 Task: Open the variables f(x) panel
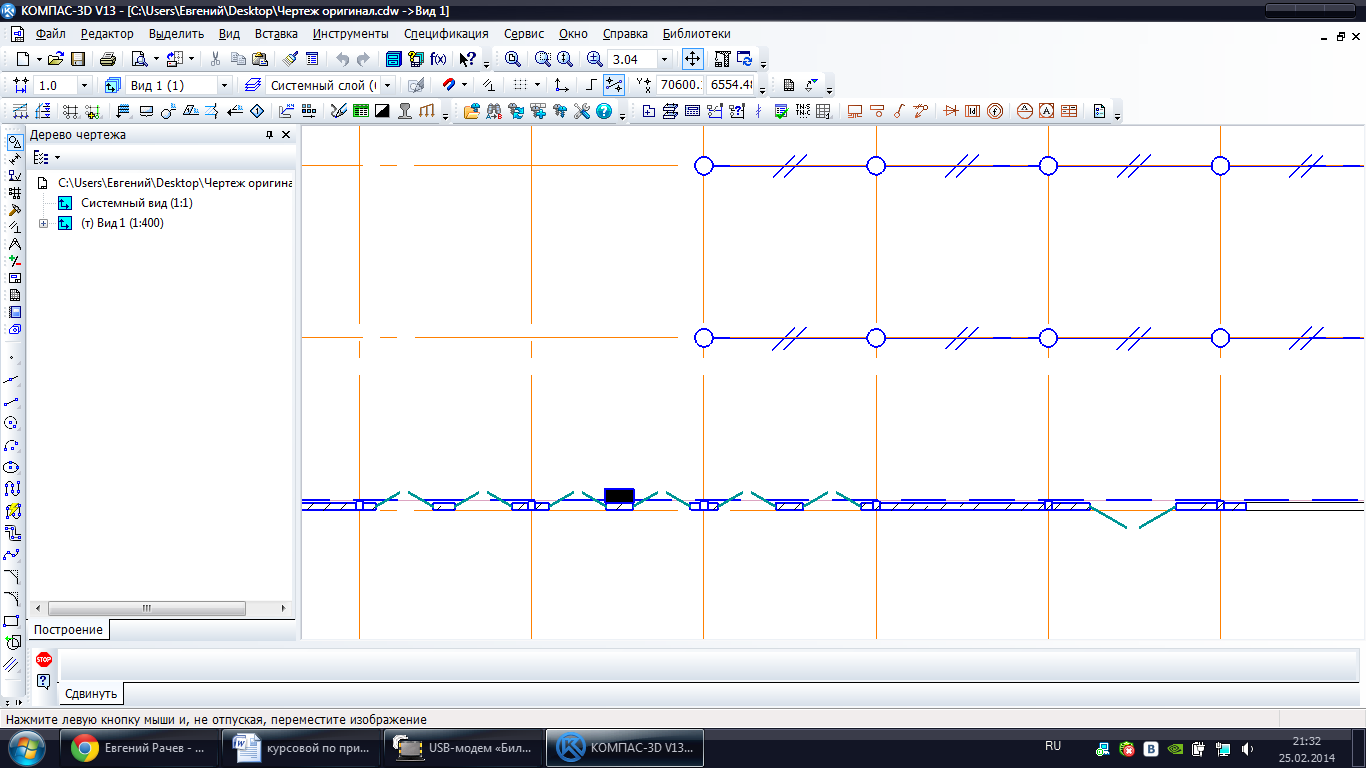pos(437,59)
